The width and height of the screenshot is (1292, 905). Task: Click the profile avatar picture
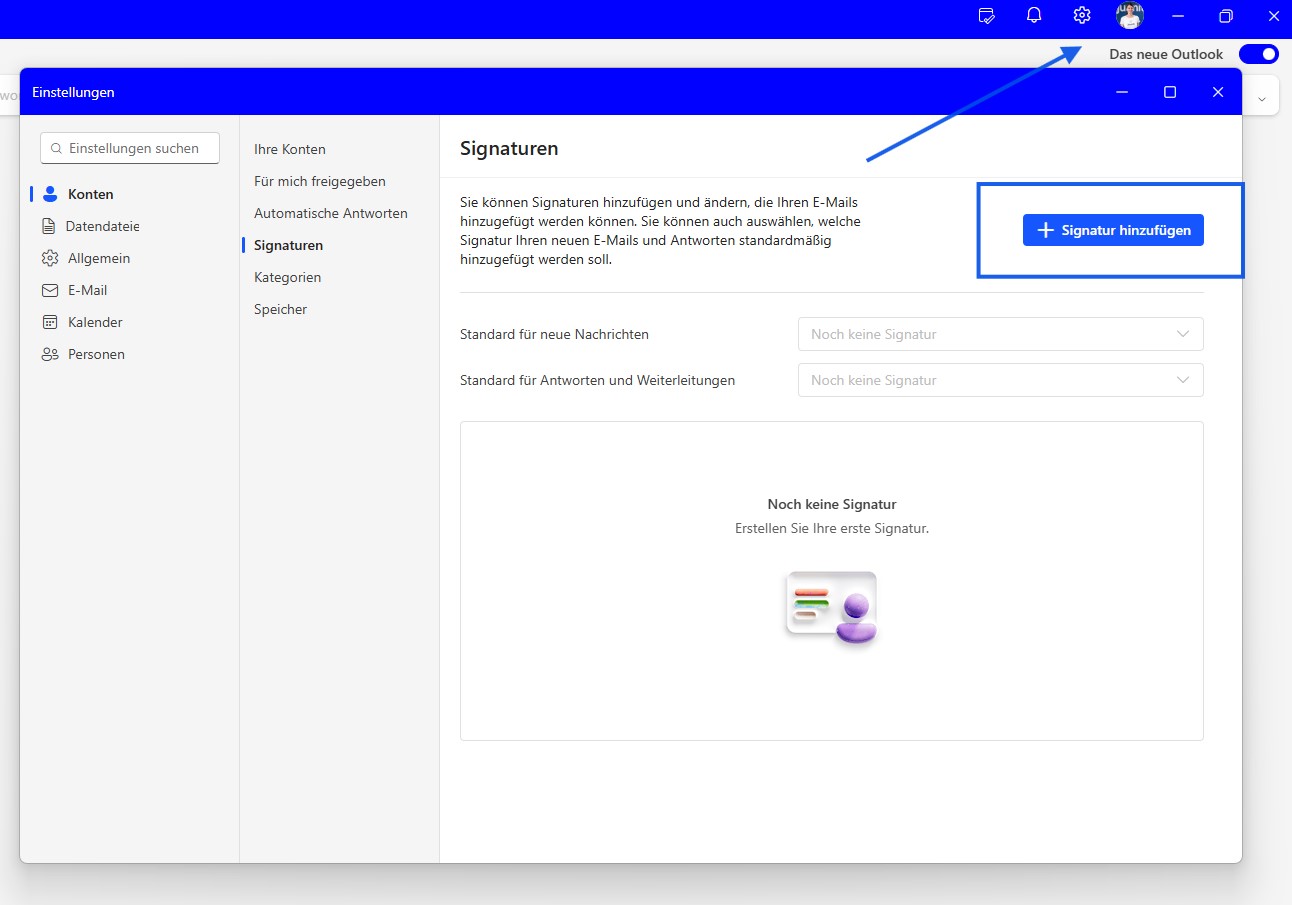(x=1130, y=16)
